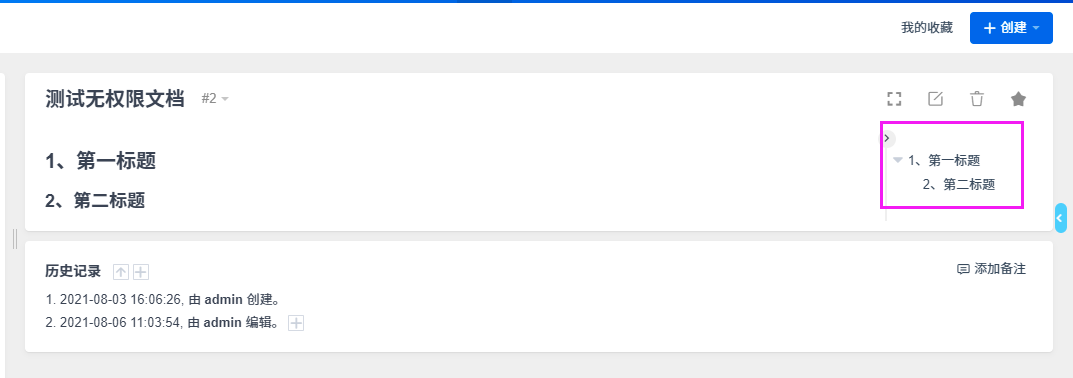Open the document in fullscreen mode
Screen dimensions: 1073x378
894,99
